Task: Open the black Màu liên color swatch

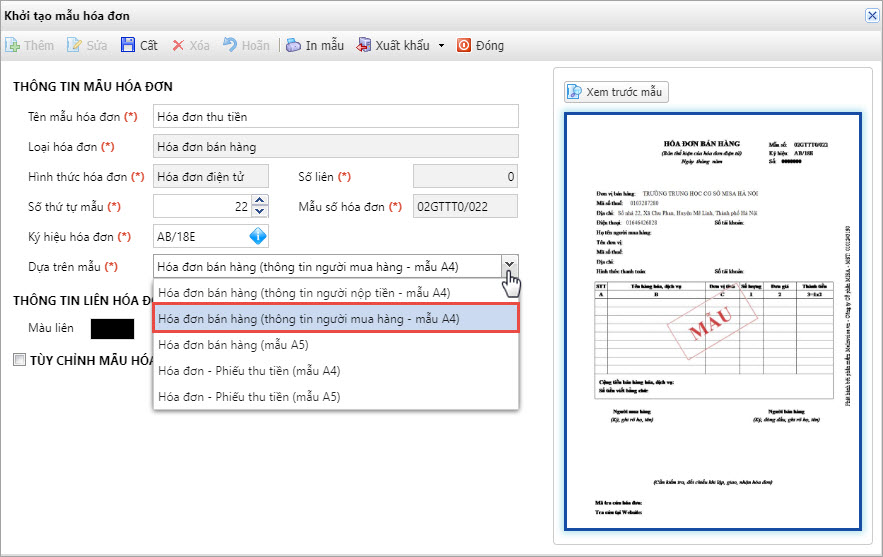Action: pos(113,329)
